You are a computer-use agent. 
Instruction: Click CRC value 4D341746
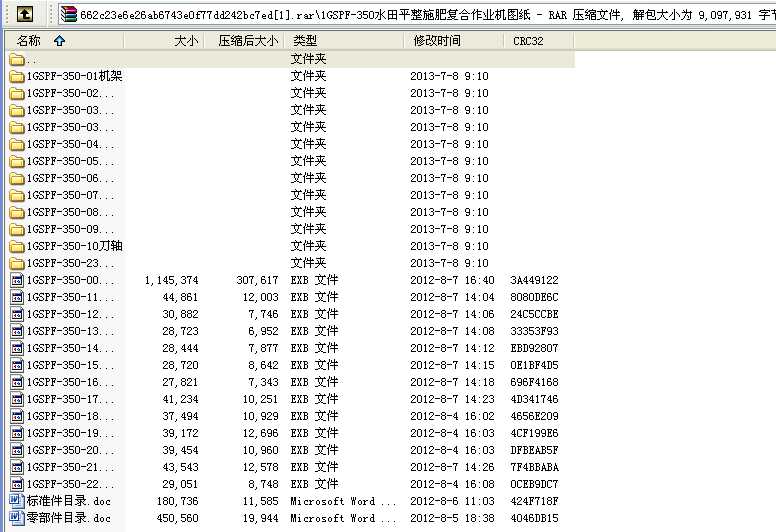tap(534, 399)
